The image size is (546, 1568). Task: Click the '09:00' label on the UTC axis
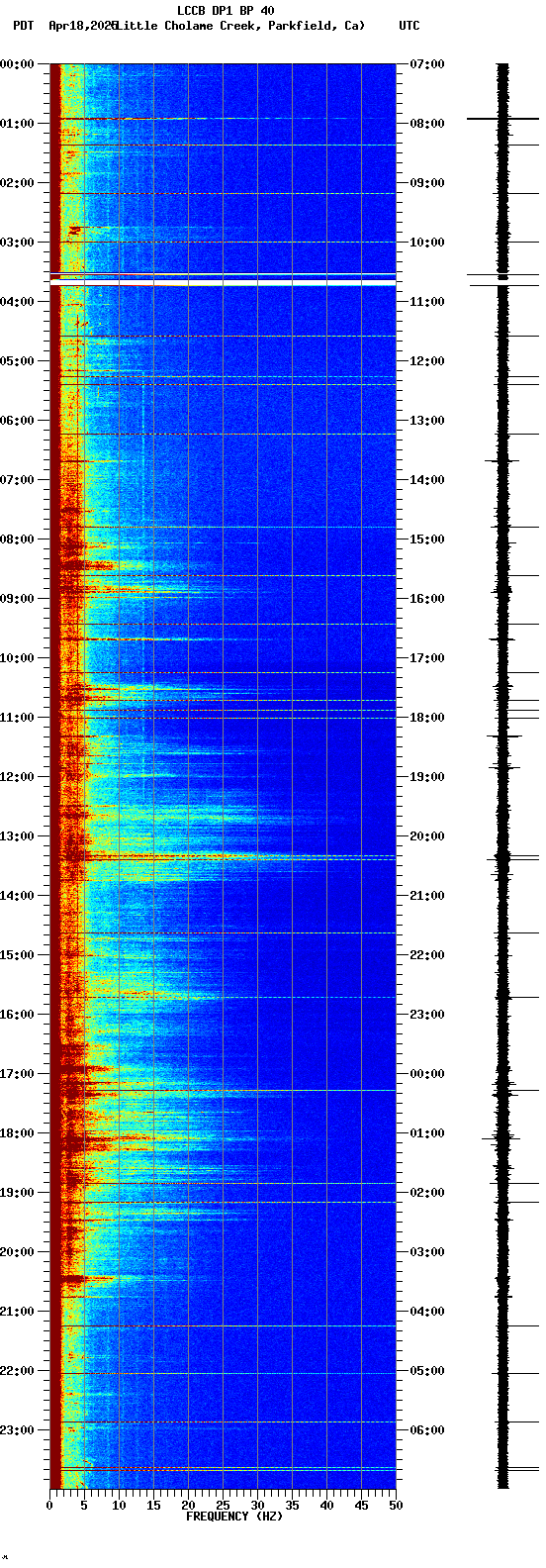tap(428, 183)
